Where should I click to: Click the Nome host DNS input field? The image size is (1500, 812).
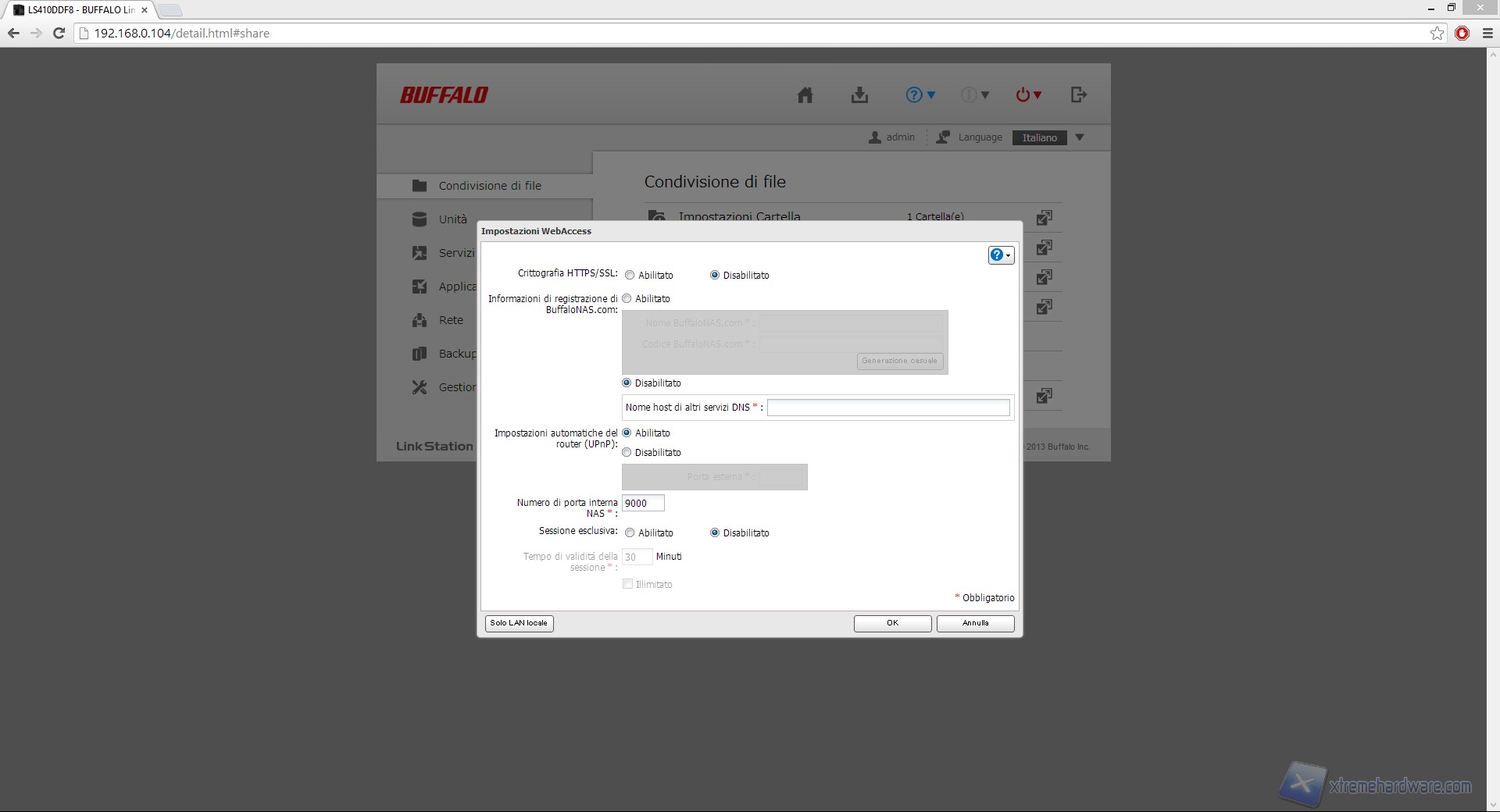click(888, 408)
